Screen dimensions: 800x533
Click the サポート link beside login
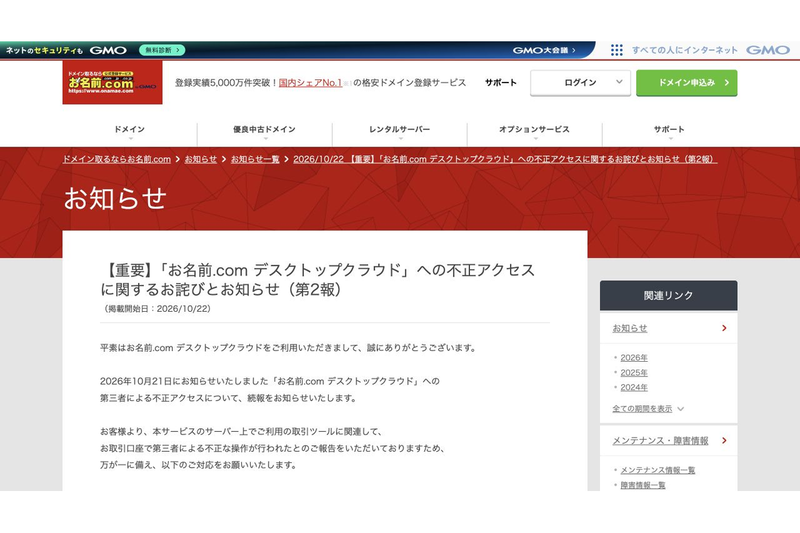501,83
